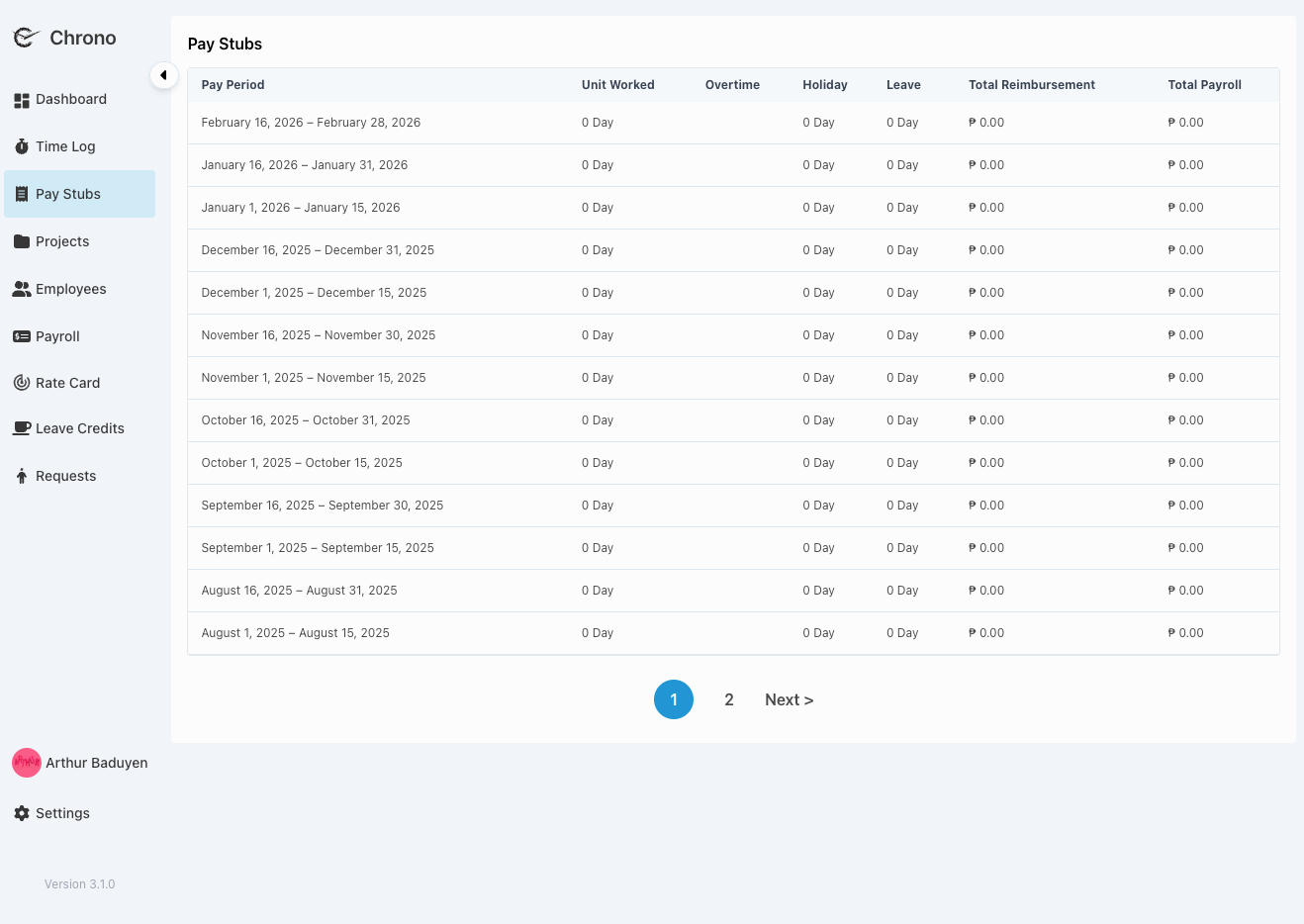Click the Requests person icon
Viewport: 1304px width, 924px height.
tap(22, 476)
